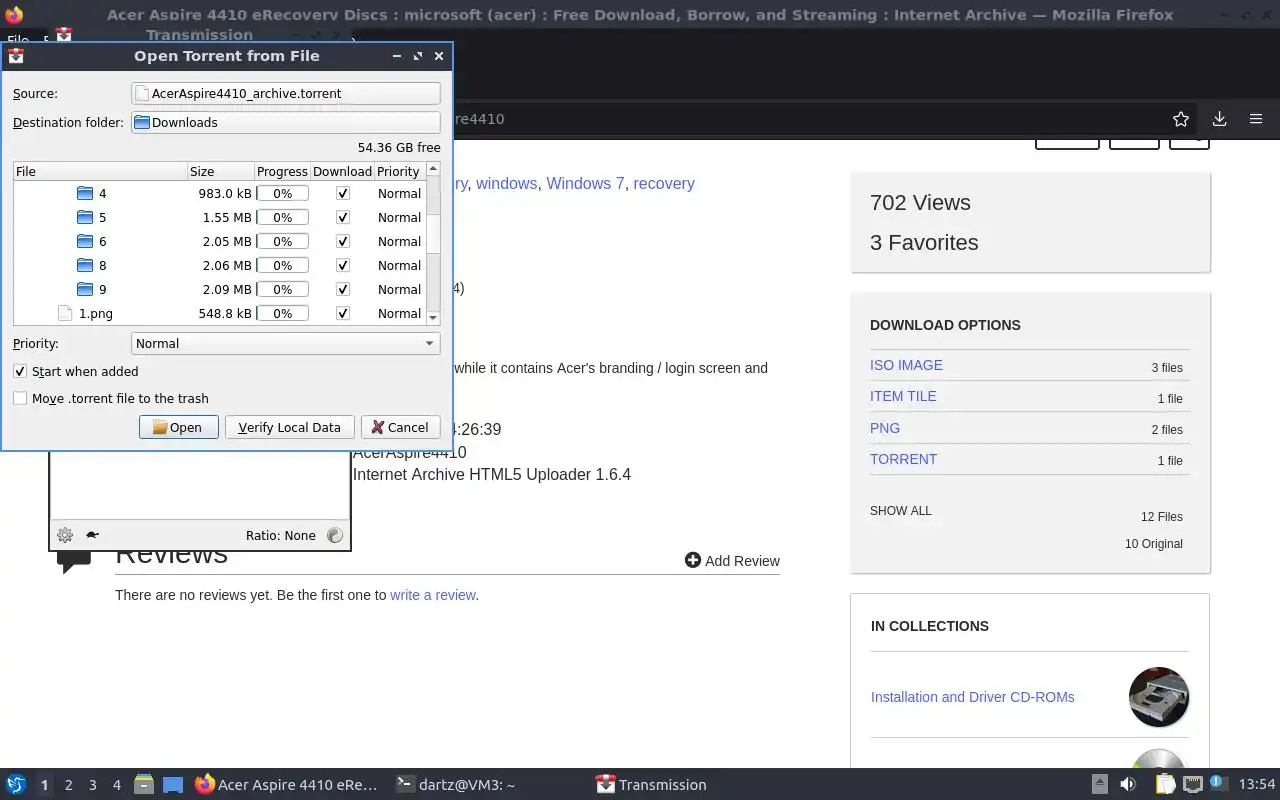Open the Firefox hamburger application menu
This screenshot has height=800, width=1280.
click(x=1256, y=119)
